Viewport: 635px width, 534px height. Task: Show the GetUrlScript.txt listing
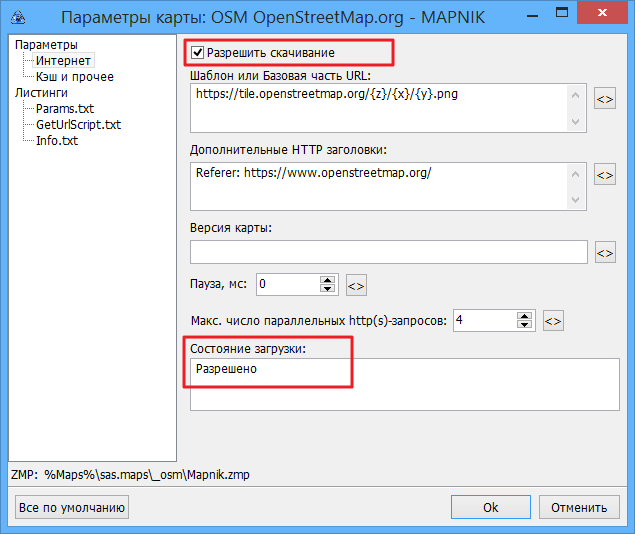[78, 125]
